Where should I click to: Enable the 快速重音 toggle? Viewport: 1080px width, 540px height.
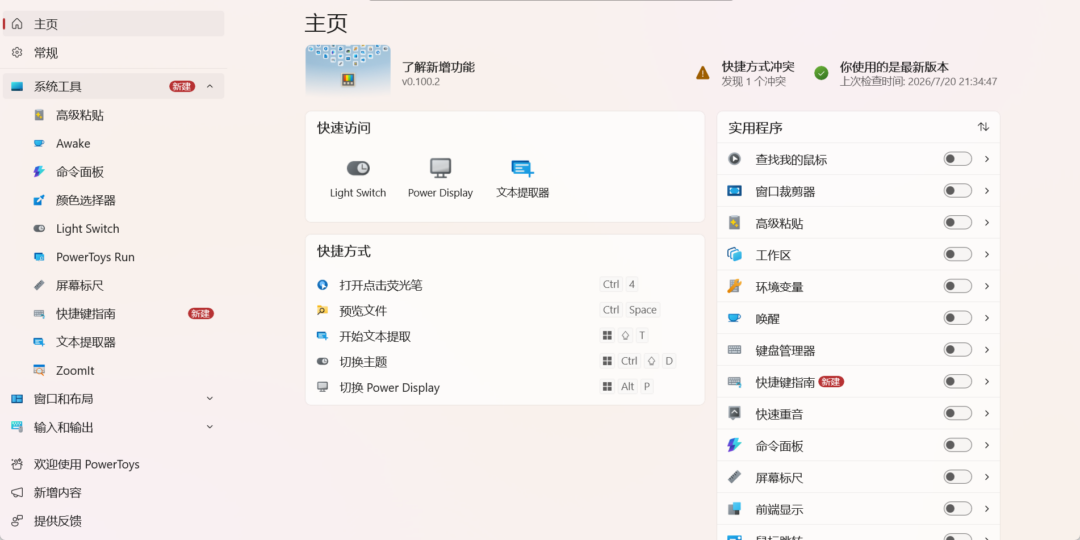pos(957,413)
